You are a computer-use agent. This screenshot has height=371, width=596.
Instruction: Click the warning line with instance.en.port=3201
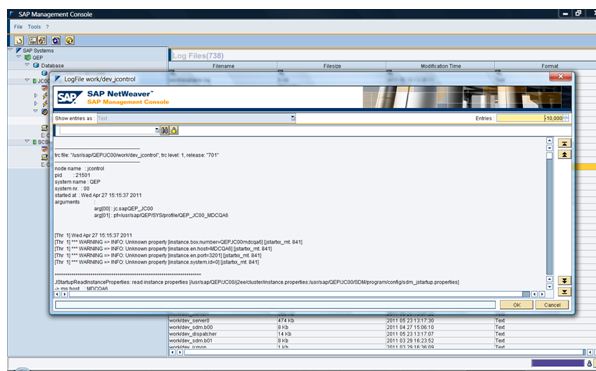tap(158, 255)
